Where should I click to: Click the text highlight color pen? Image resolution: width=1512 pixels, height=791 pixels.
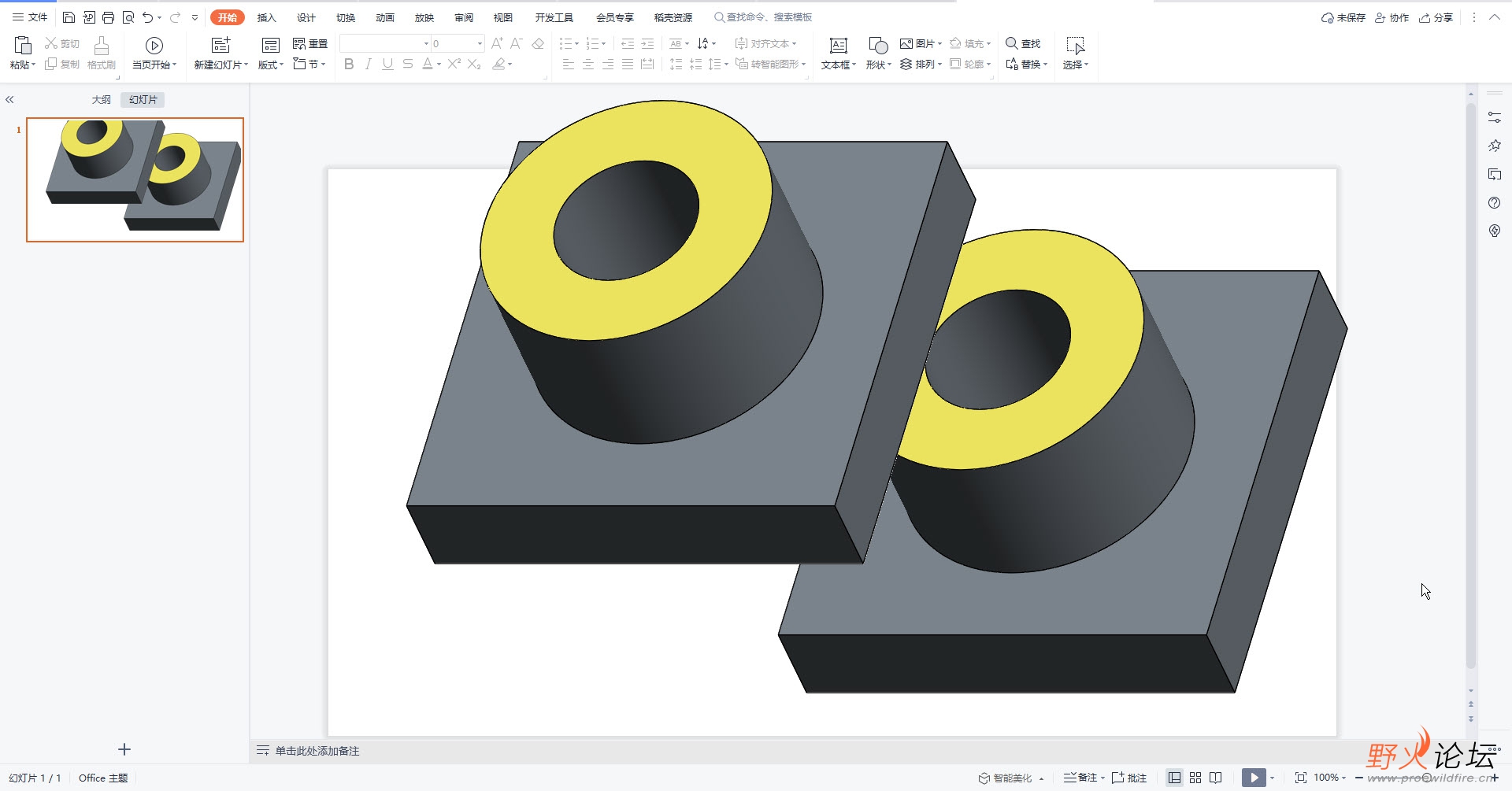(x=498, y=65)
